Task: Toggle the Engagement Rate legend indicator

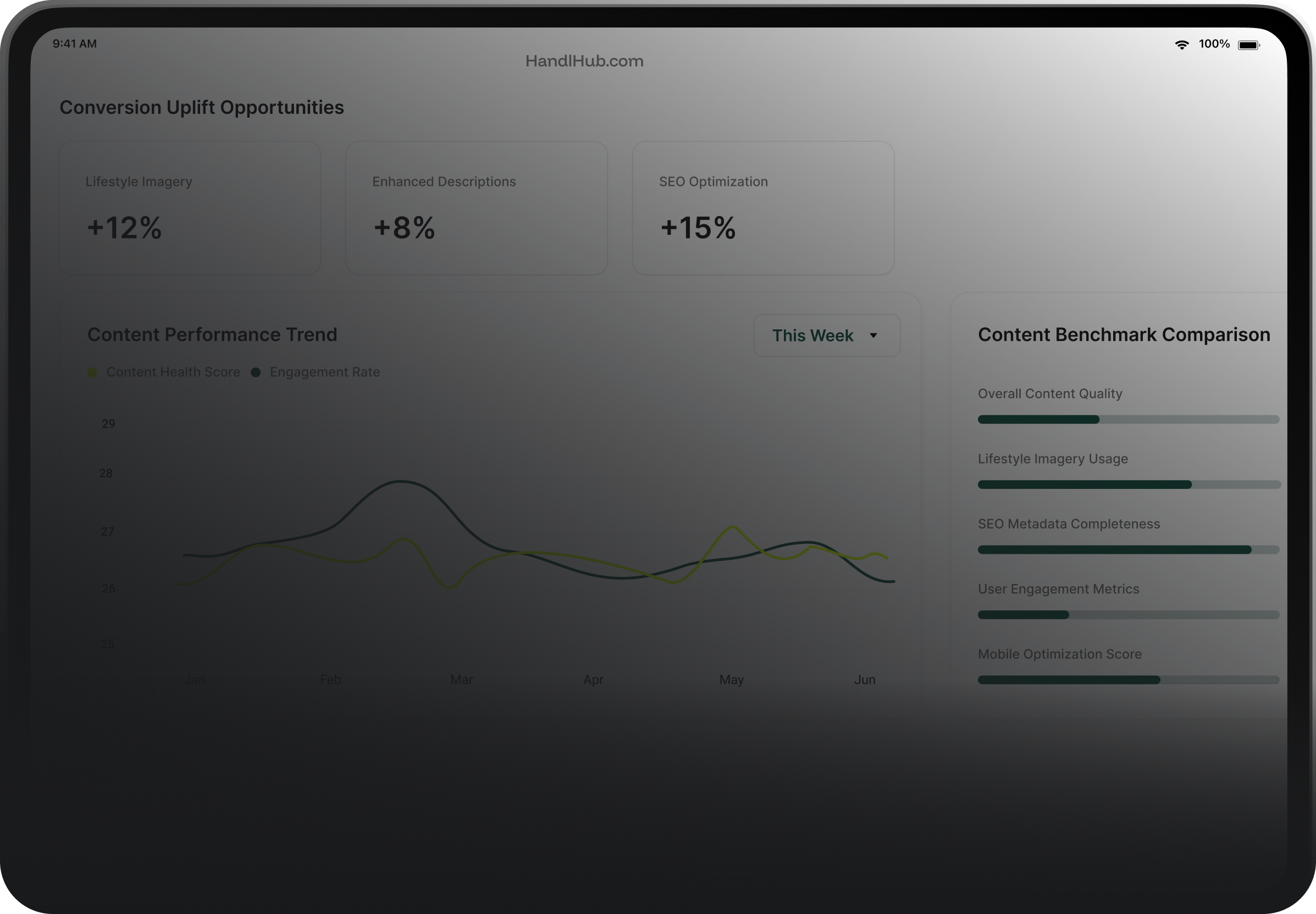Action: 256,372
